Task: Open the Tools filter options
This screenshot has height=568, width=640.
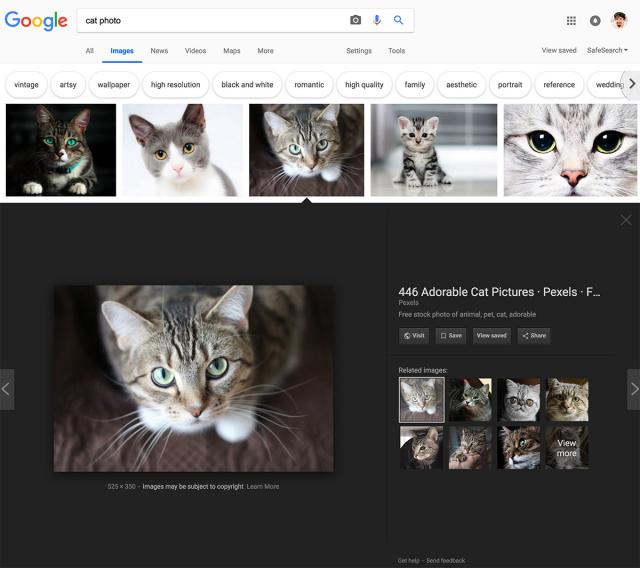Action: pyautogui.click(x=397, y=51)
